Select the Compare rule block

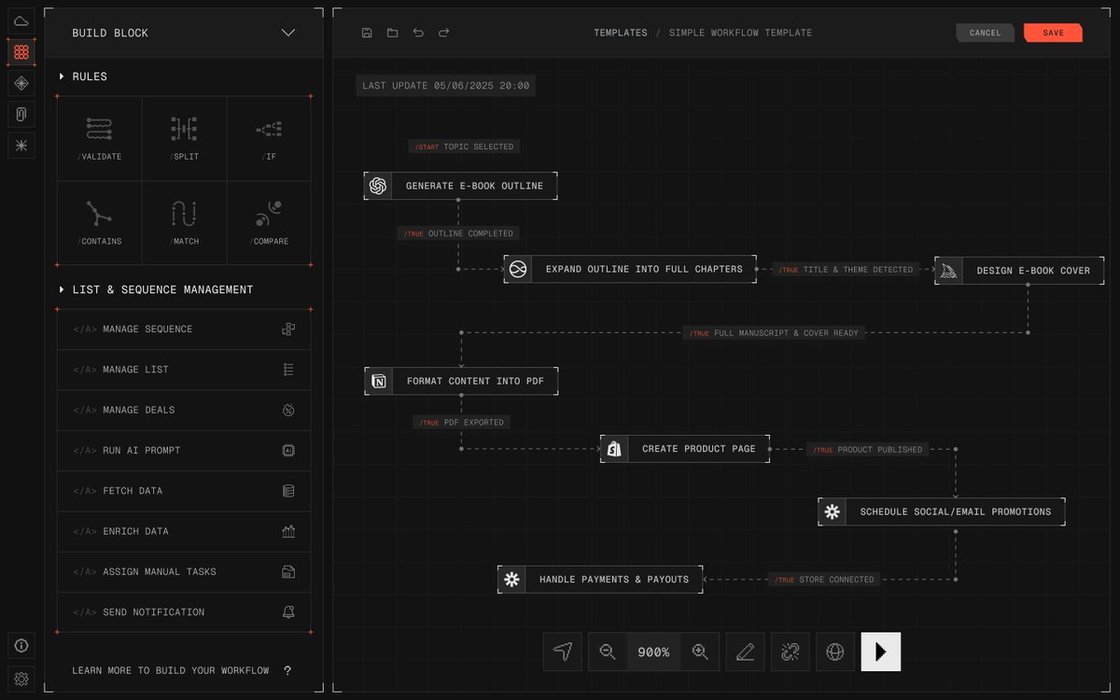coord(268,222)
